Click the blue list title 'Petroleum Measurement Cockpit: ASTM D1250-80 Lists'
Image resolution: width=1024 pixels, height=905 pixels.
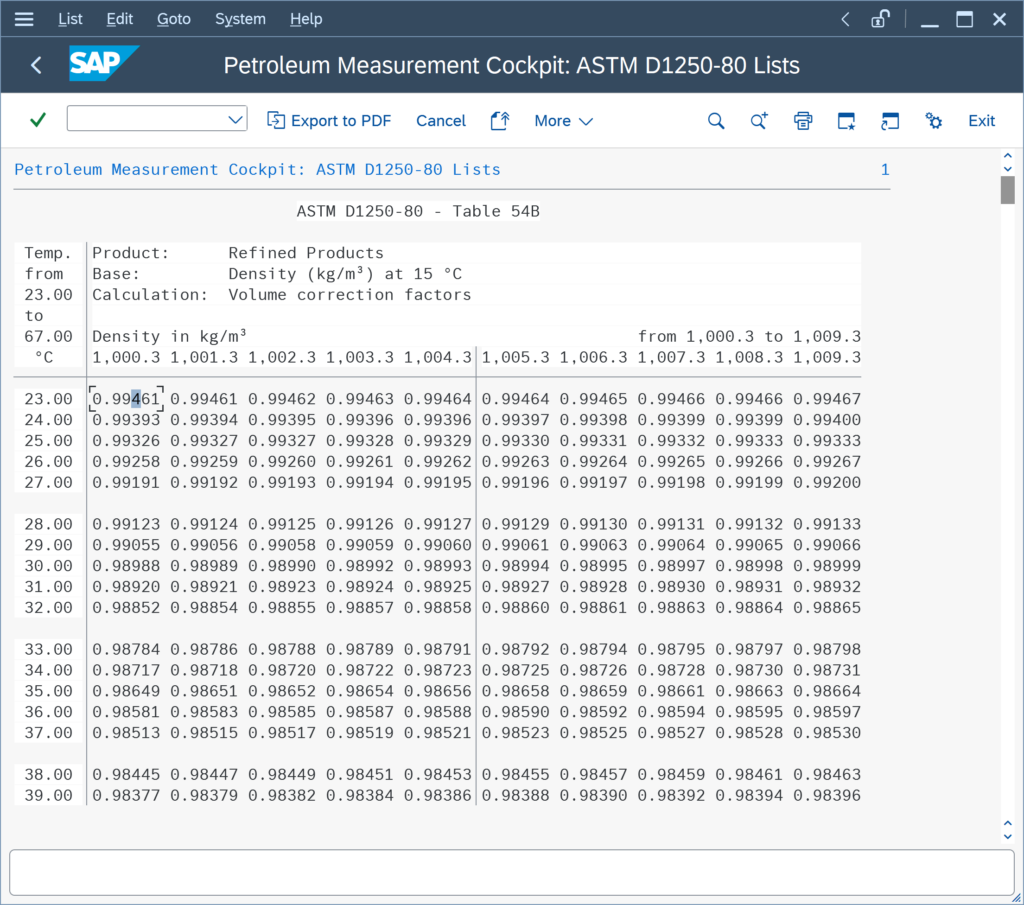click(257, 170)
